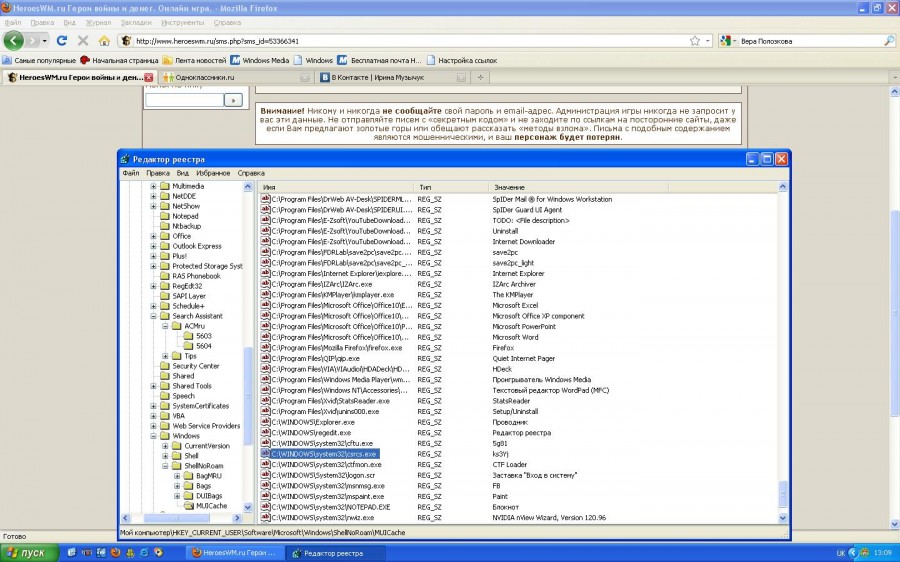Expand the Outlook Express registry key
Screen dimensions: 900x562
pyautogui.click(x=153, y=246)
